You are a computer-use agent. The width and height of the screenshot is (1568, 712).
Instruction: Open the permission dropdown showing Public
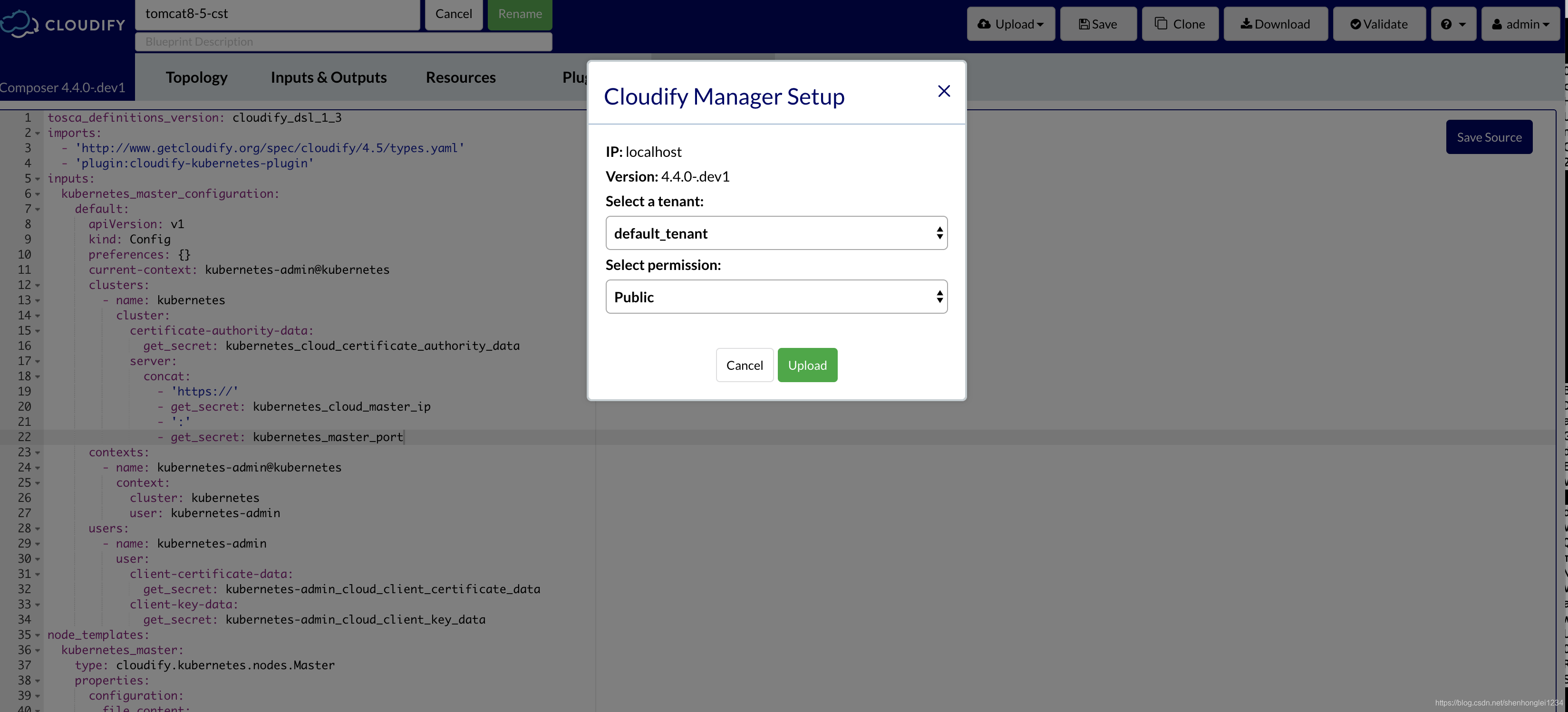click(776, 297)
